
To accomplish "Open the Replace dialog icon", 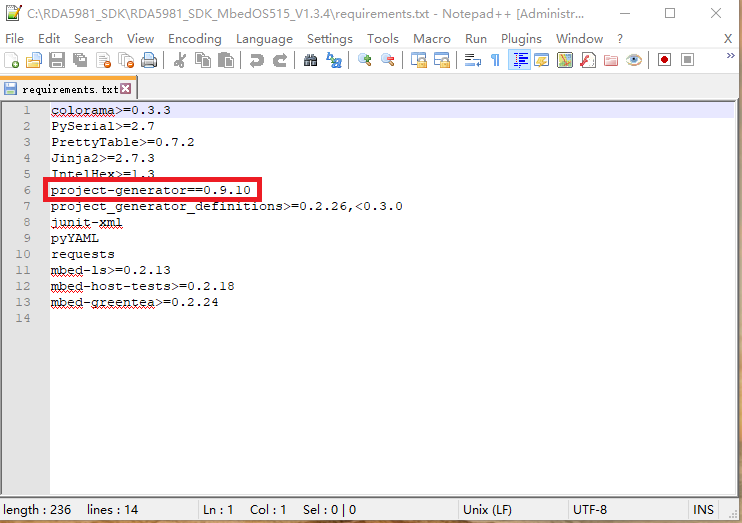I will coord(334,60).
